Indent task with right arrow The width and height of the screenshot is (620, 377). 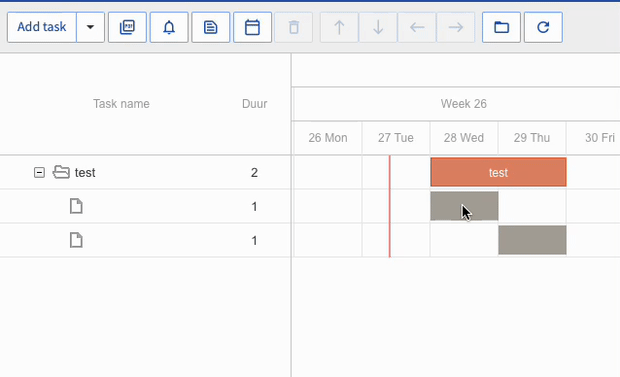tap(456, 27)
